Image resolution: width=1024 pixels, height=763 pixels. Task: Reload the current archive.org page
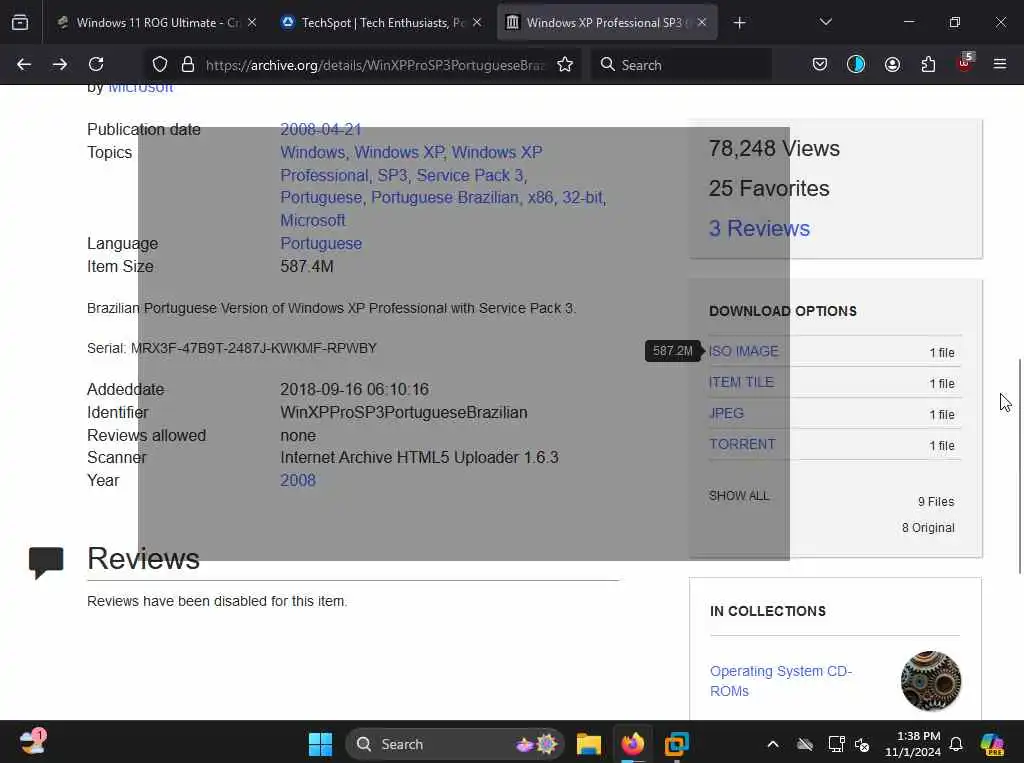[96, 64]
